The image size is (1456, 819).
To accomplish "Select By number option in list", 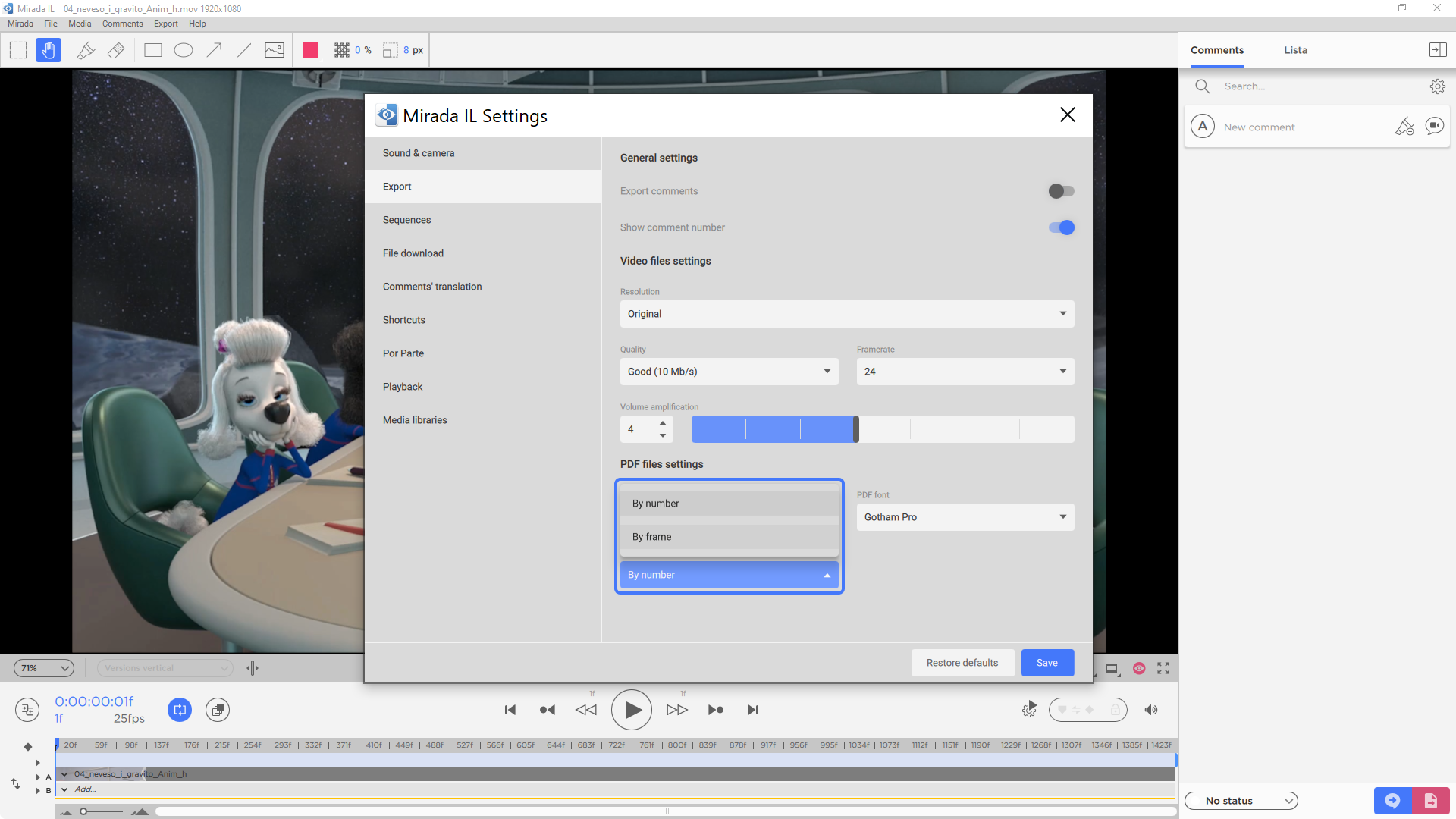I will coord(730,504).
